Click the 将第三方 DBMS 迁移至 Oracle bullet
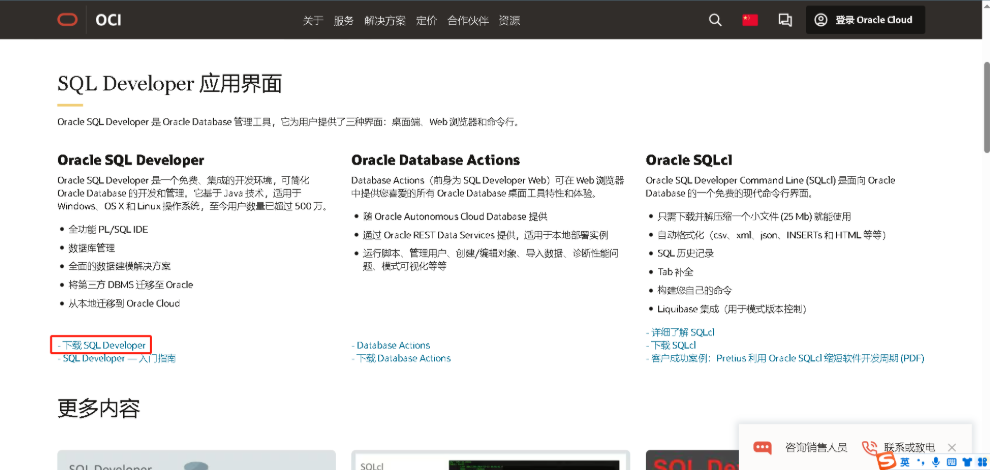 (x=131, y=285)
